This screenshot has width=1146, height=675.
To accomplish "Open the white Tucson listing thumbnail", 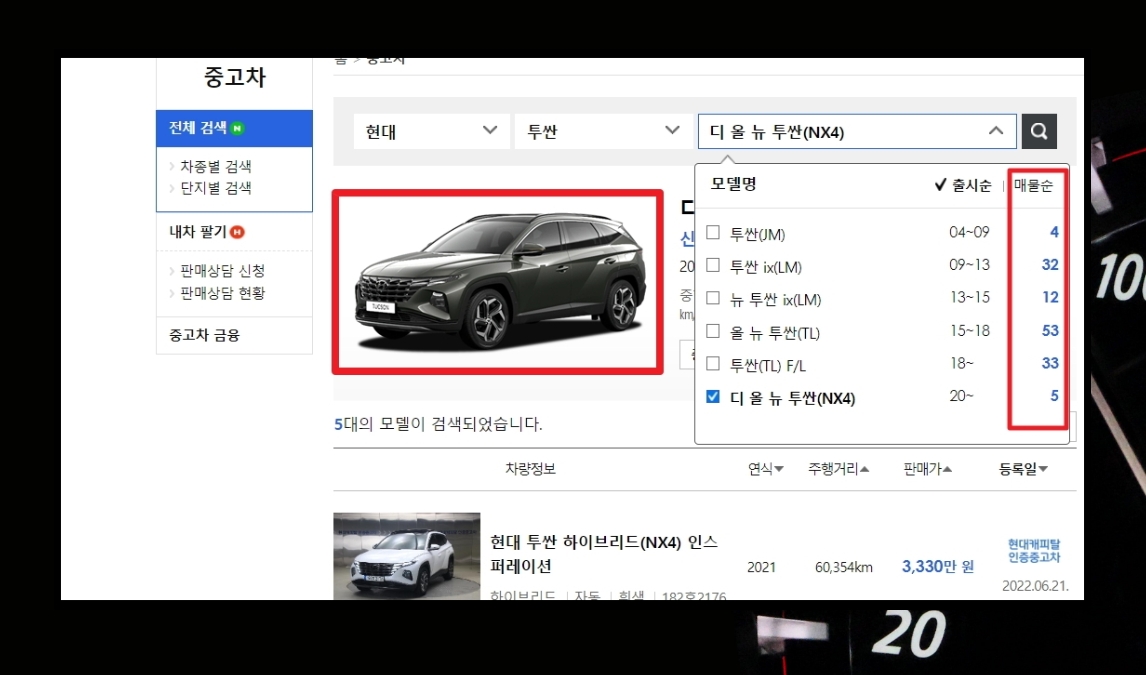I will pos(406,556).
